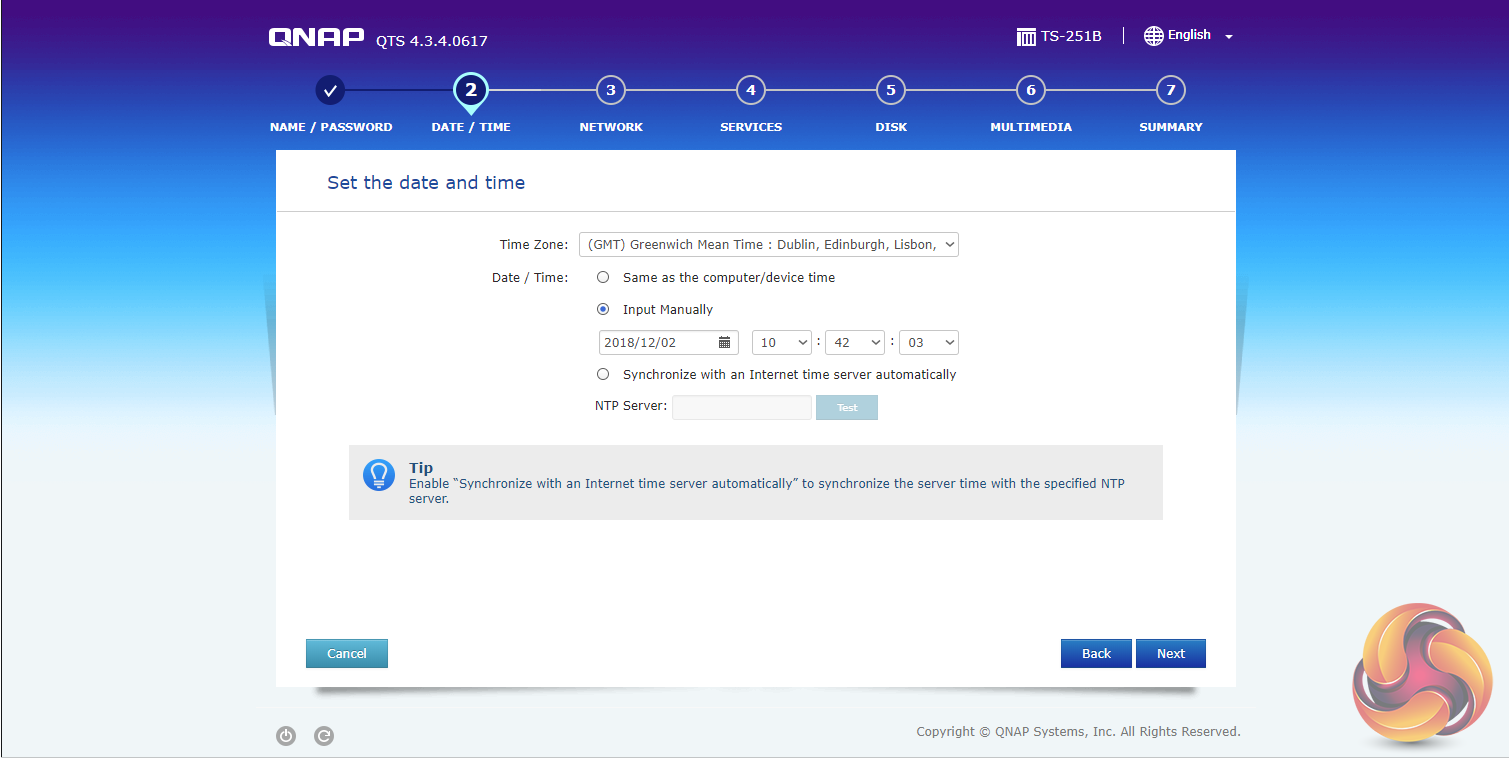Click the step 4 Services circle

pos(751,91)
